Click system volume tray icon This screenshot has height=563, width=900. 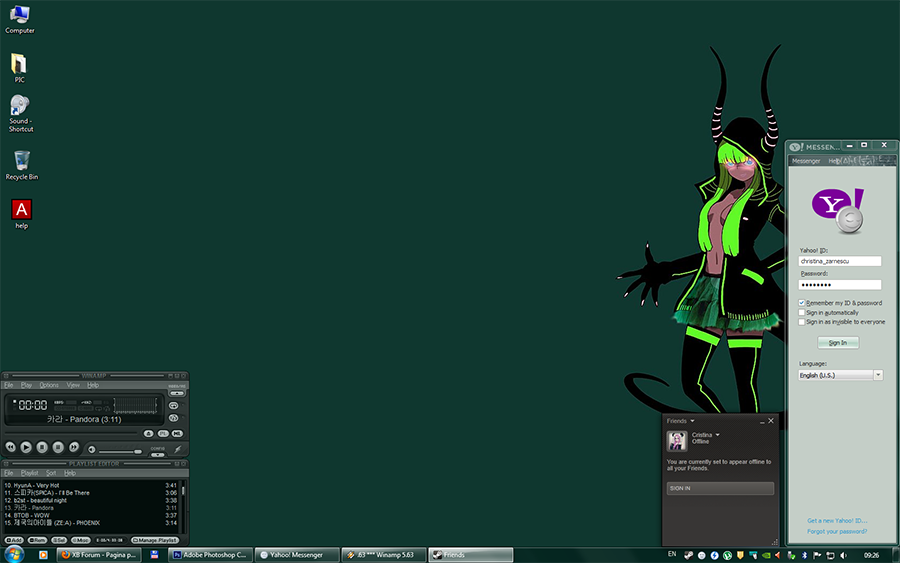point(843,555)
